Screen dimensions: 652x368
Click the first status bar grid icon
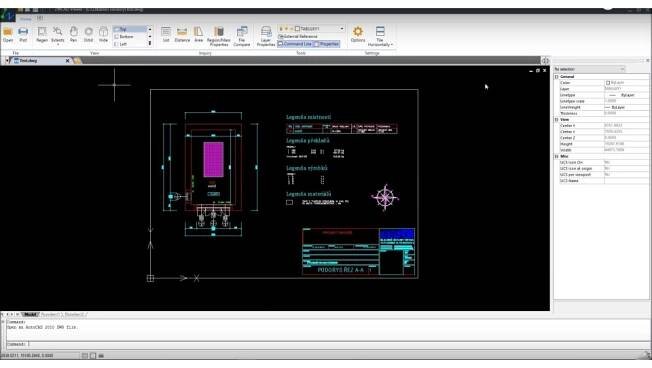85,356
